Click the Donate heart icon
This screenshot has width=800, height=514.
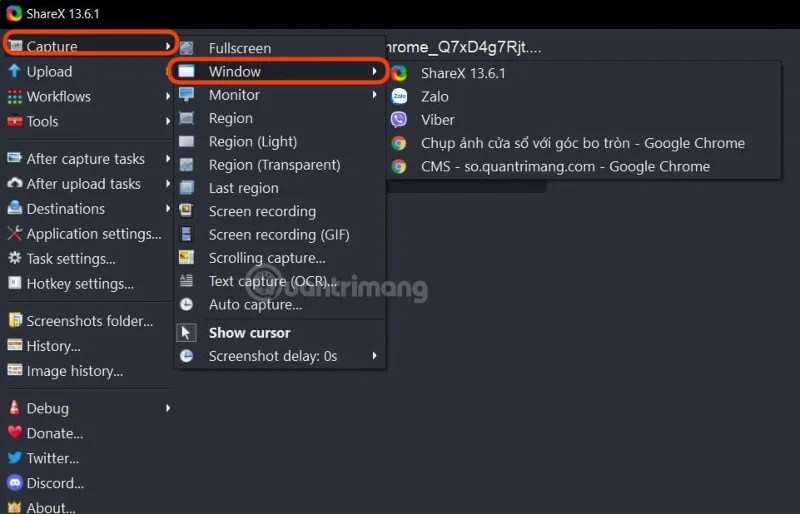coord(14,432)
